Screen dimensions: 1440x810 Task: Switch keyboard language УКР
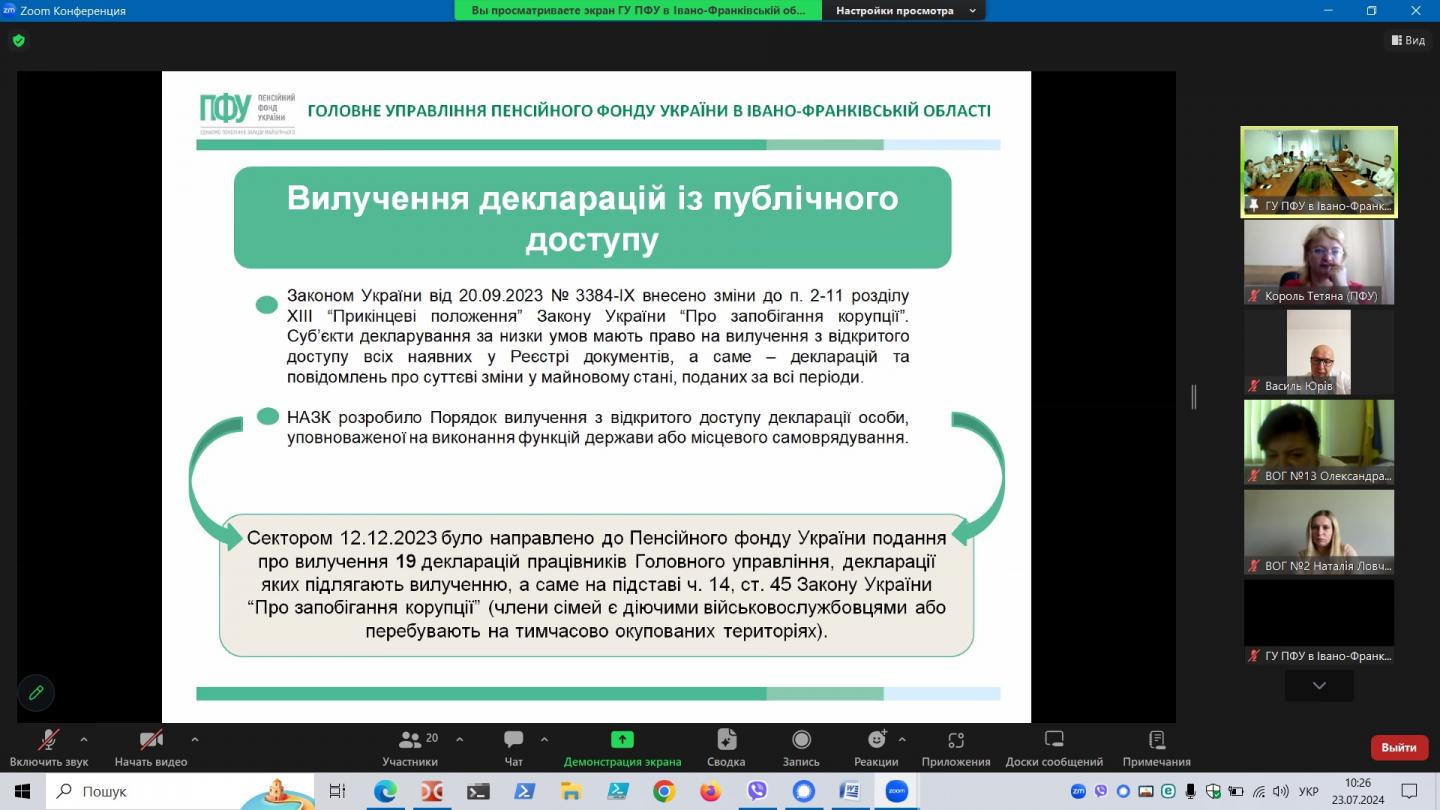coord(1308,791)
